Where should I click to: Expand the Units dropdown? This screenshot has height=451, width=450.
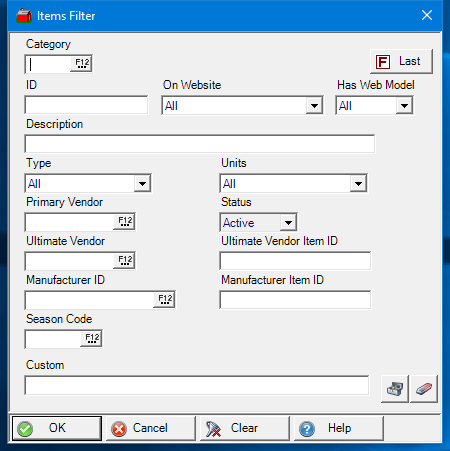(358, 183)
